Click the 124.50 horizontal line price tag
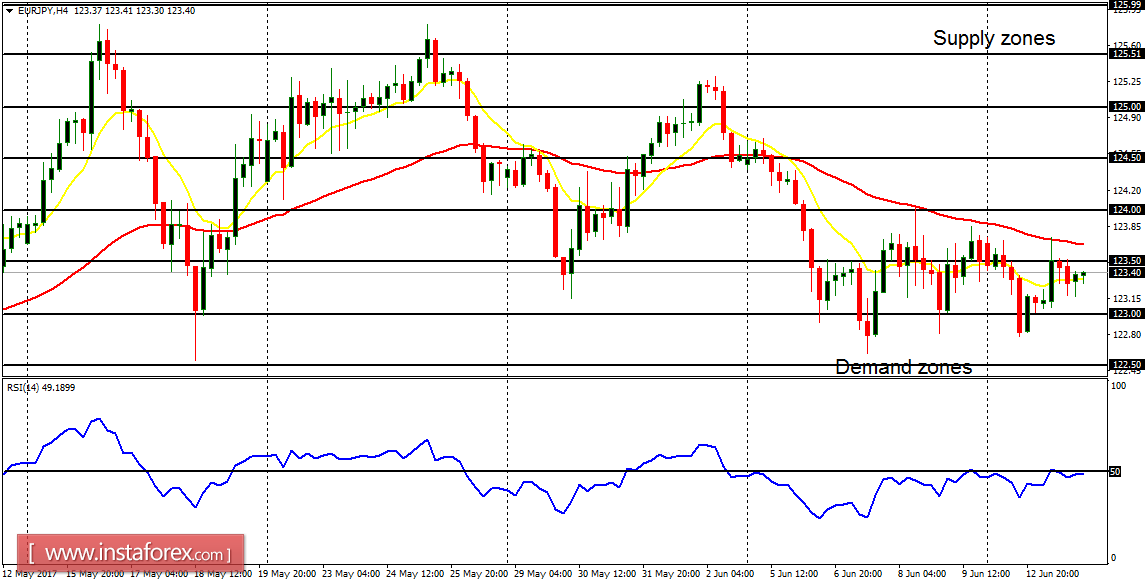 click(1127, 157)
